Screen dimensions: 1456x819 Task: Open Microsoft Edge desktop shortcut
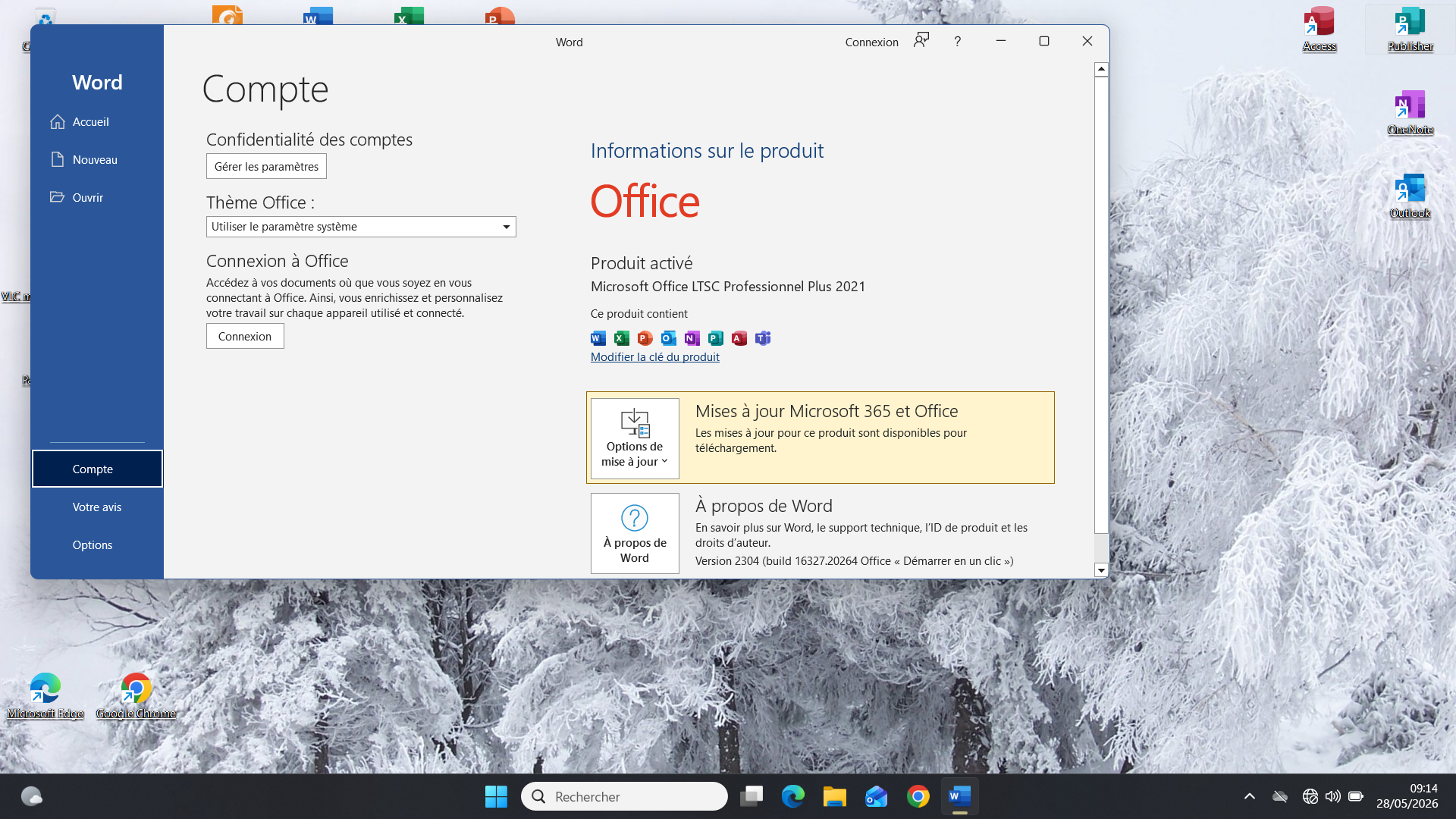(45, 696)
